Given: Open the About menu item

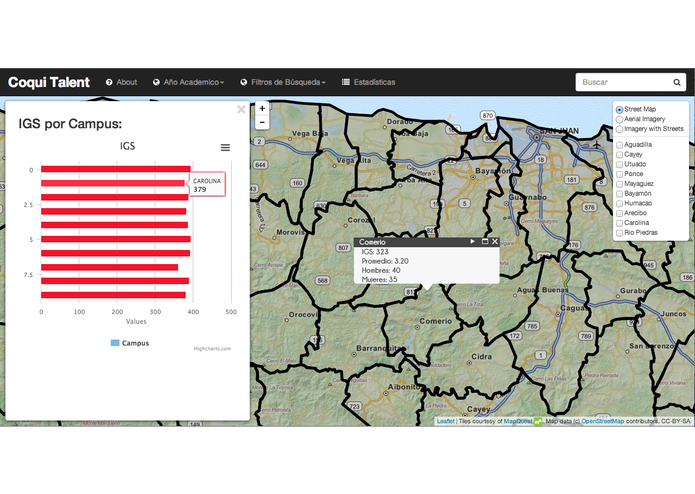Looking at the screenshot, I should click(x=121, y=82).
